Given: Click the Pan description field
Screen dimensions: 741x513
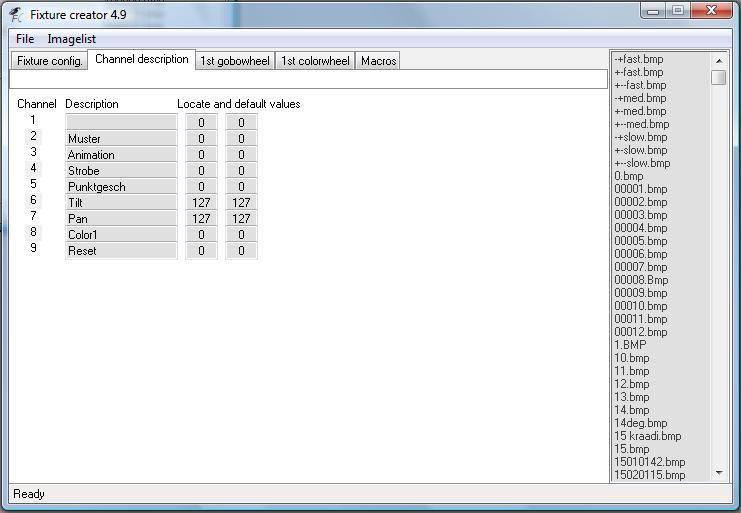Looking at the screenshot, I should point(121,219).
